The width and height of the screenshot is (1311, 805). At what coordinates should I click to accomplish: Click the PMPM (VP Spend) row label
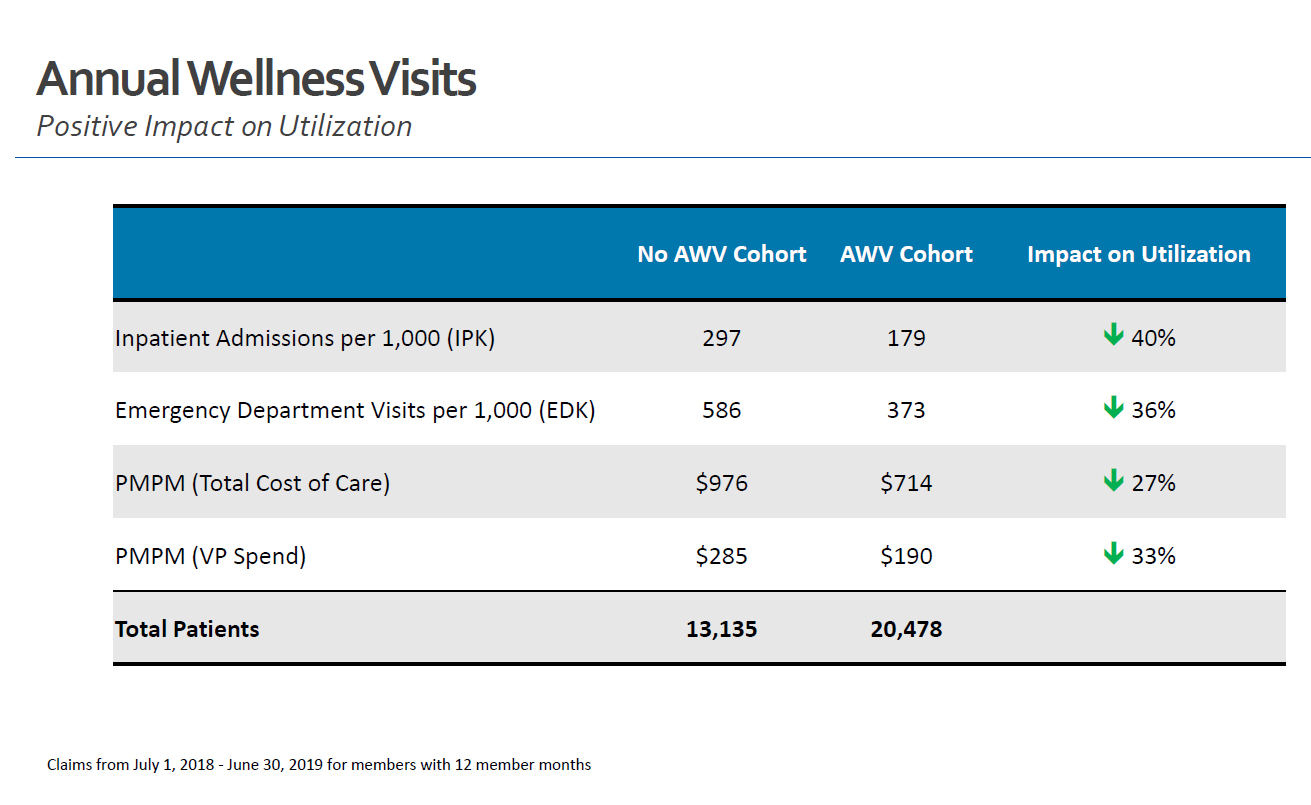click(x=210, y=556)
